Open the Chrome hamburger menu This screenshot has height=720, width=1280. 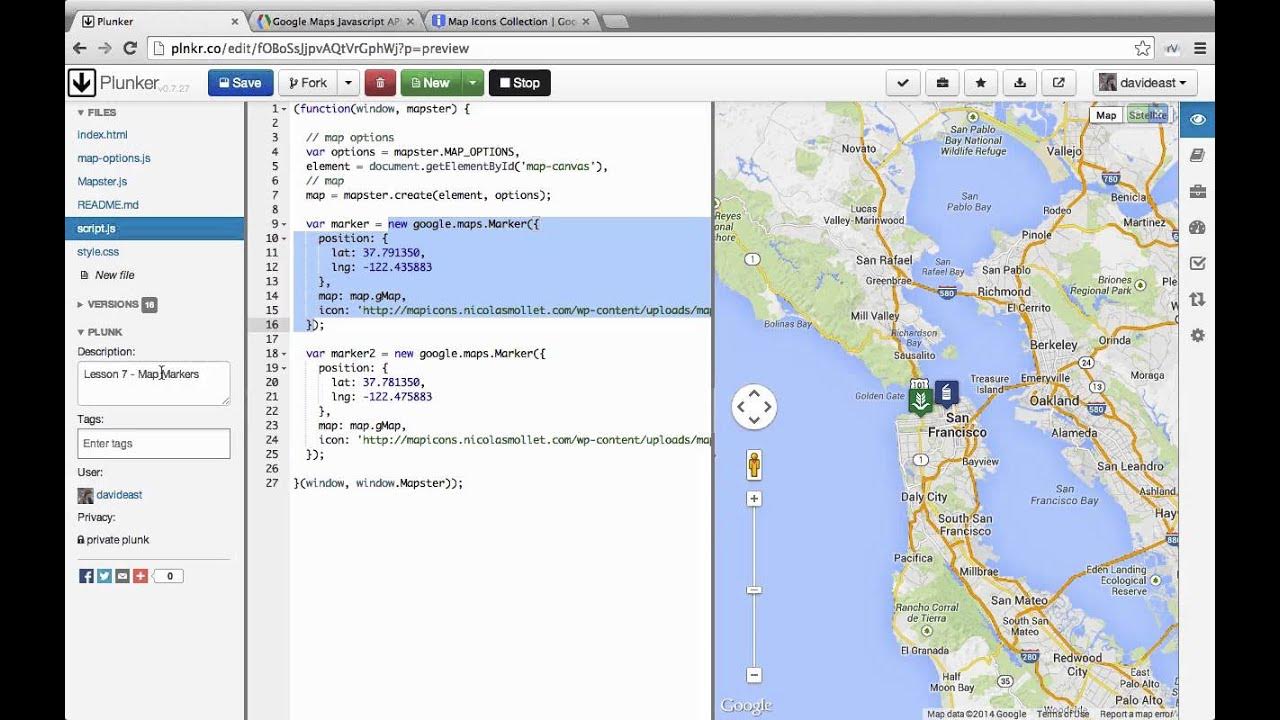[x=1199, y=48]
